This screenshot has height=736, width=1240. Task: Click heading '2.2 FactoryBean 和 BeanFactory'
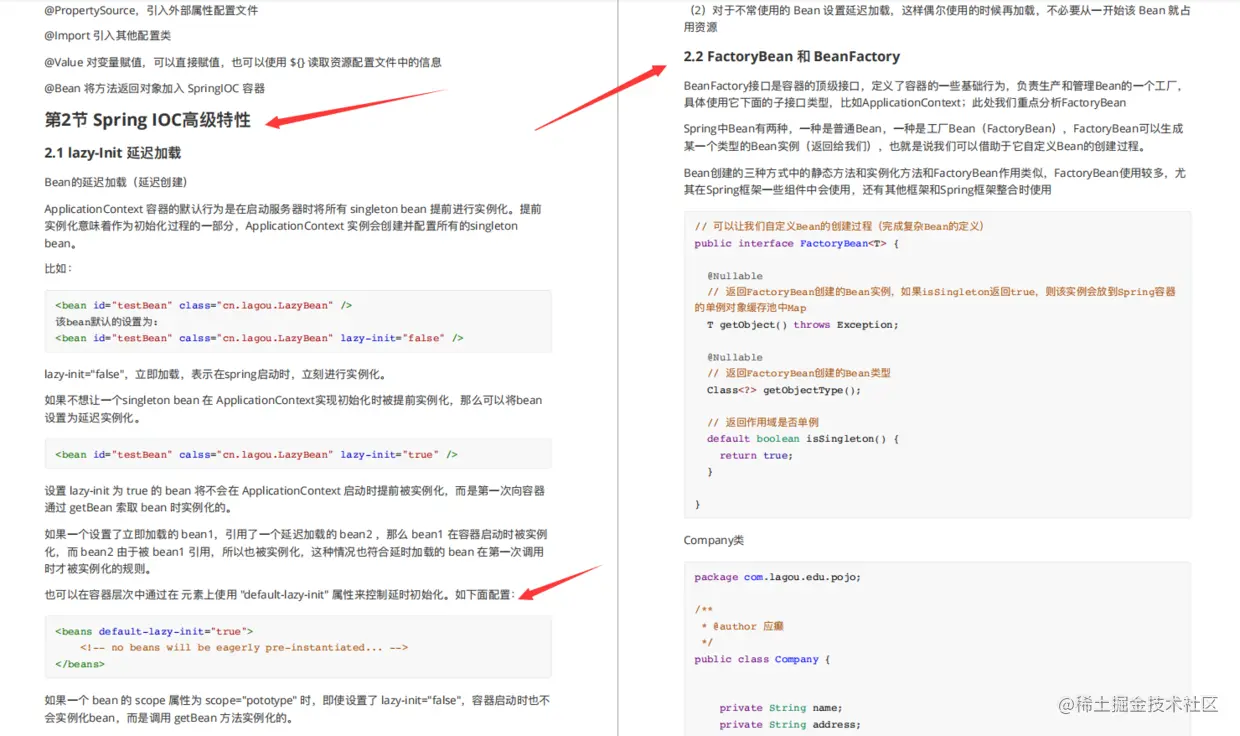coord(792,57)
